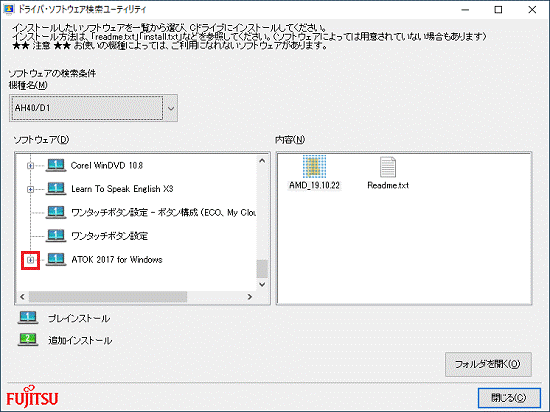Click the AMD_19.10.22 file name label
Screen dimensions: 550x412
(x=314, y=185)
